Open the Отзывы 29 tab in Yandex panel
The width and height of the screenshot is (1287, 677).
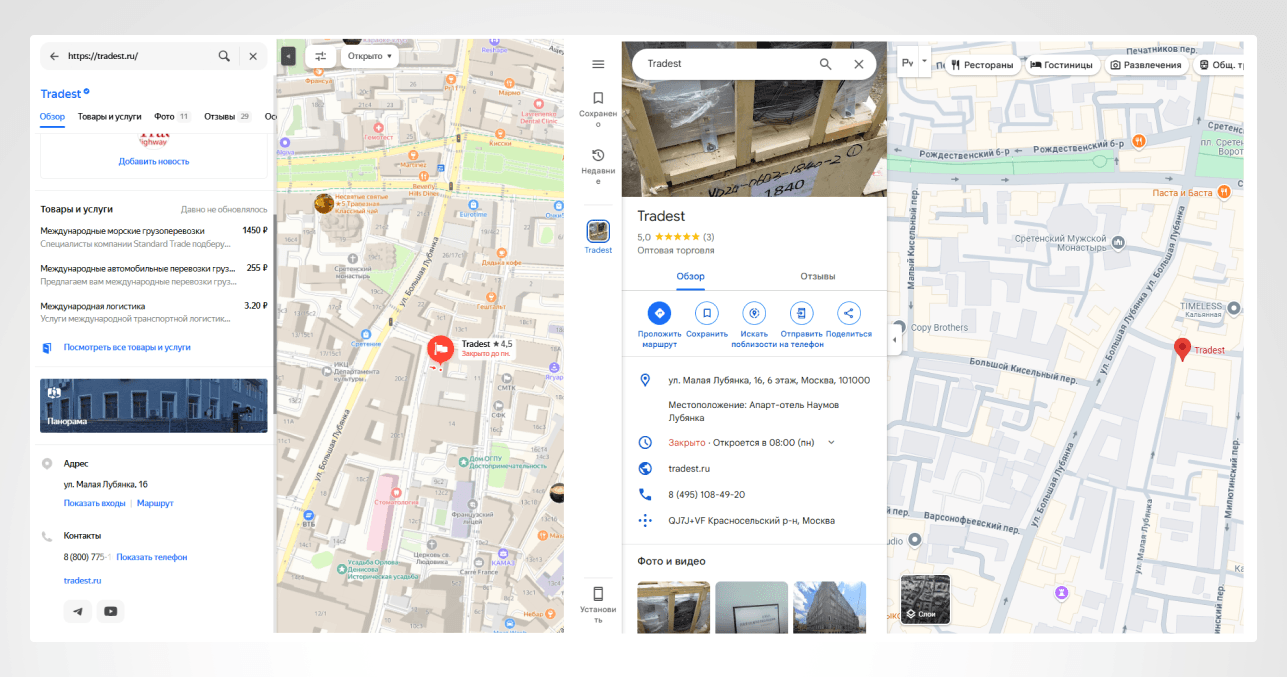[x=227, y=117]
